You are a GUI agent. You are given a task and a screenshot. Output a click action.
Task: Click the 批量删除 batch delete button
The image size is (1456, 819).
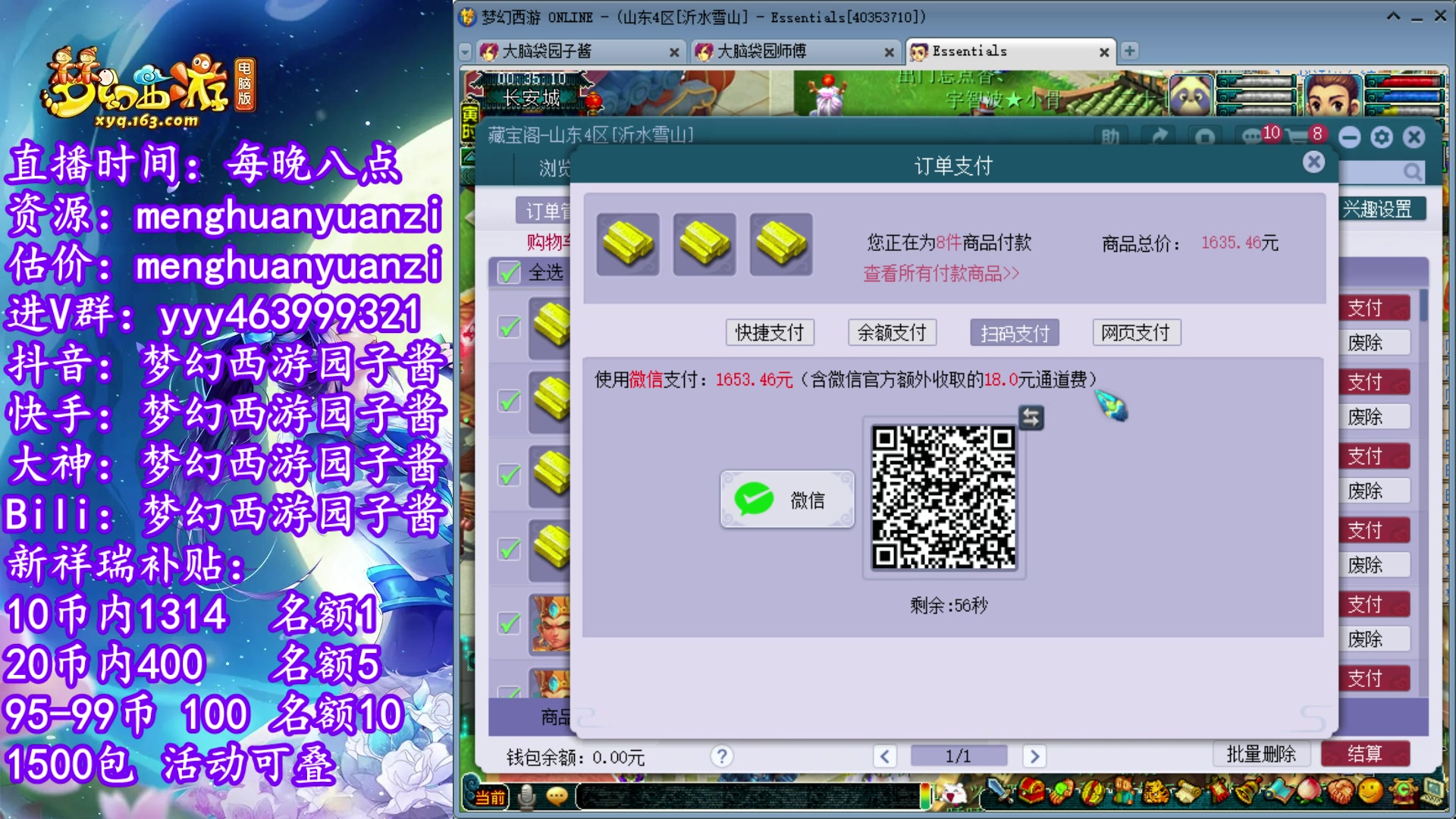pos(1261,754)
